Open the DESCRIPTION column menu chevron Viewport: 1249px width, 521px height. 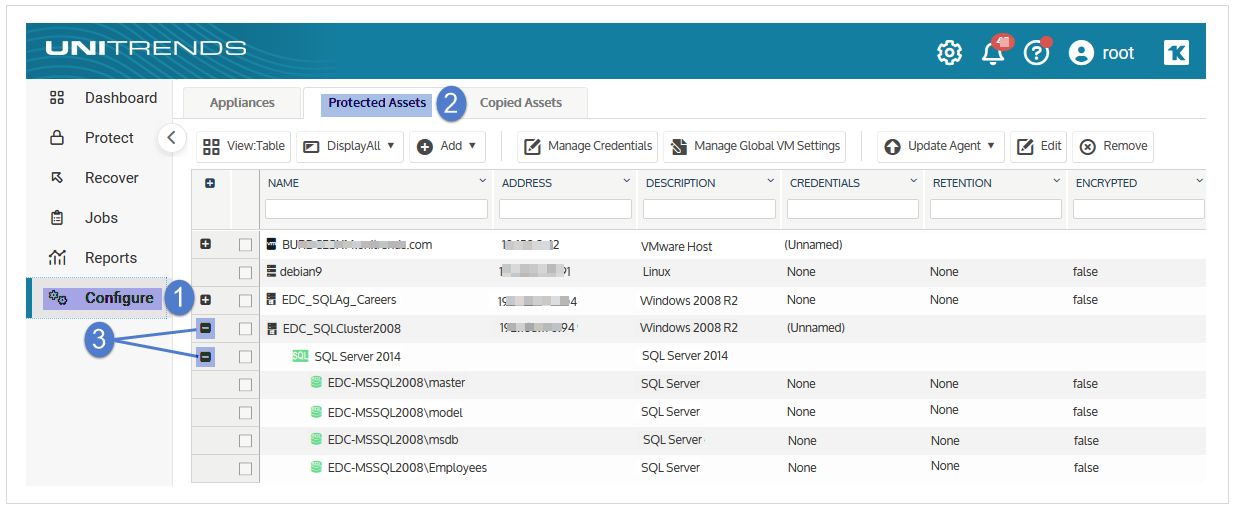coord(771,181)
